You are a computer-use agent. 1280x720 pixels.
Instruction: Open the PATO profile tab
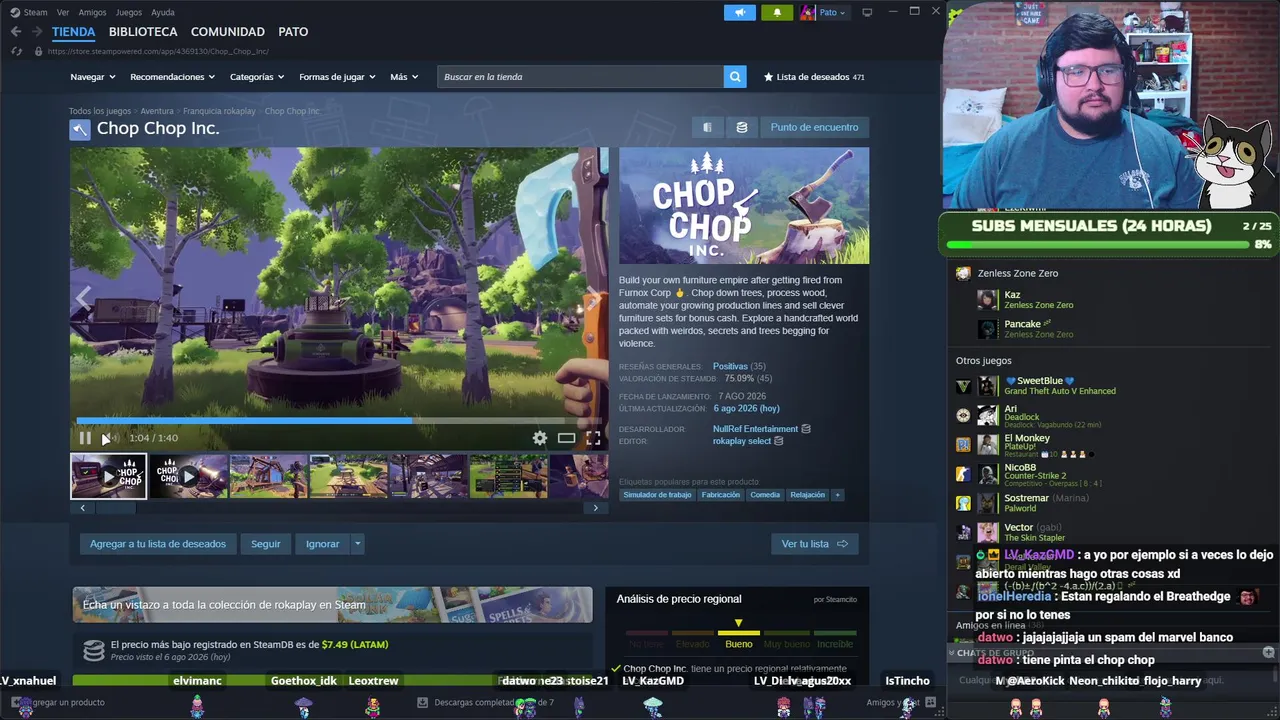tap(293, 32)
